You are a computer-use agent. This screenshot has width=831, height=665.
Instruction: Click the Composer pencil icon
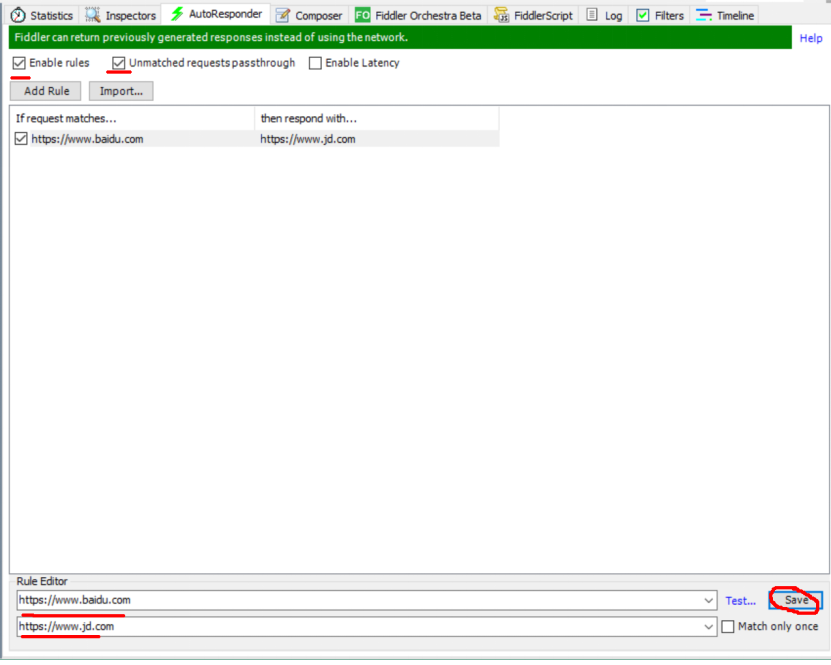pos(283,15)
